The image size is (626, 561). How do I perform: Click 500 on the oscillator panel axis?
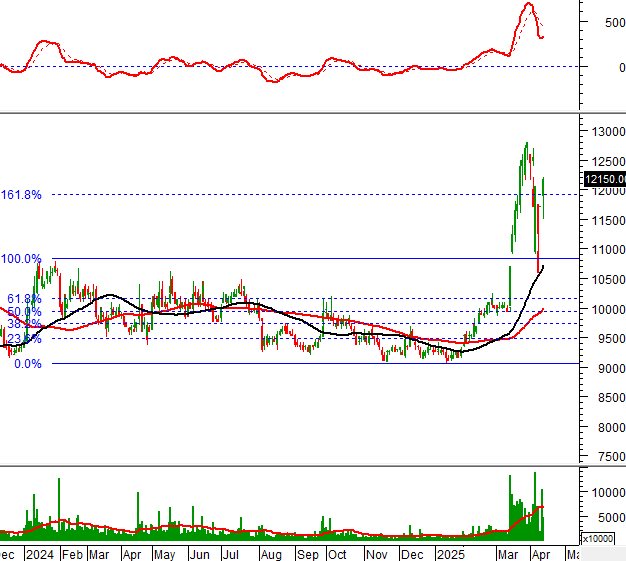point(615,22)
